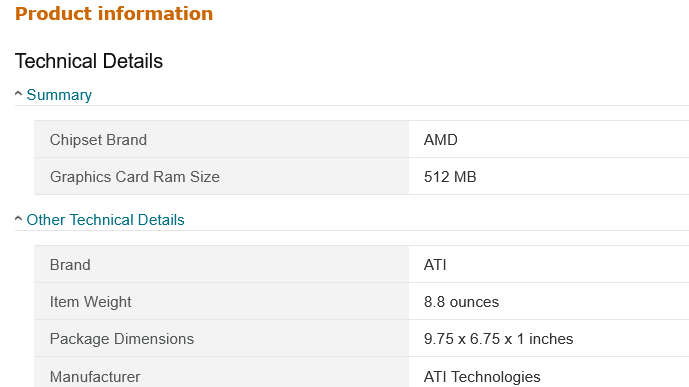Viewport: 689px width, 387px height.
Task: Click the Manufacturer row label
Action: [95, 376]
